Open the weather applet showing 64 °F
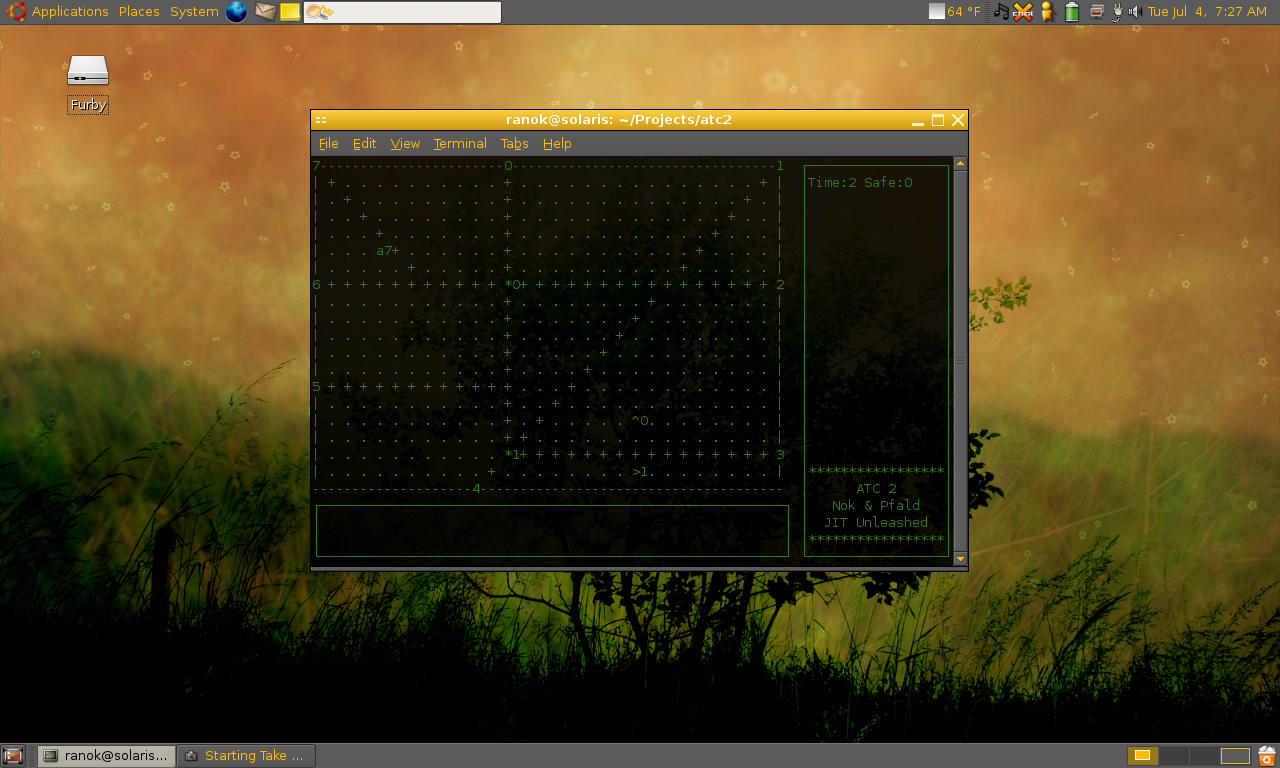Screen dimensions: 1280x768 click(955, 12)
